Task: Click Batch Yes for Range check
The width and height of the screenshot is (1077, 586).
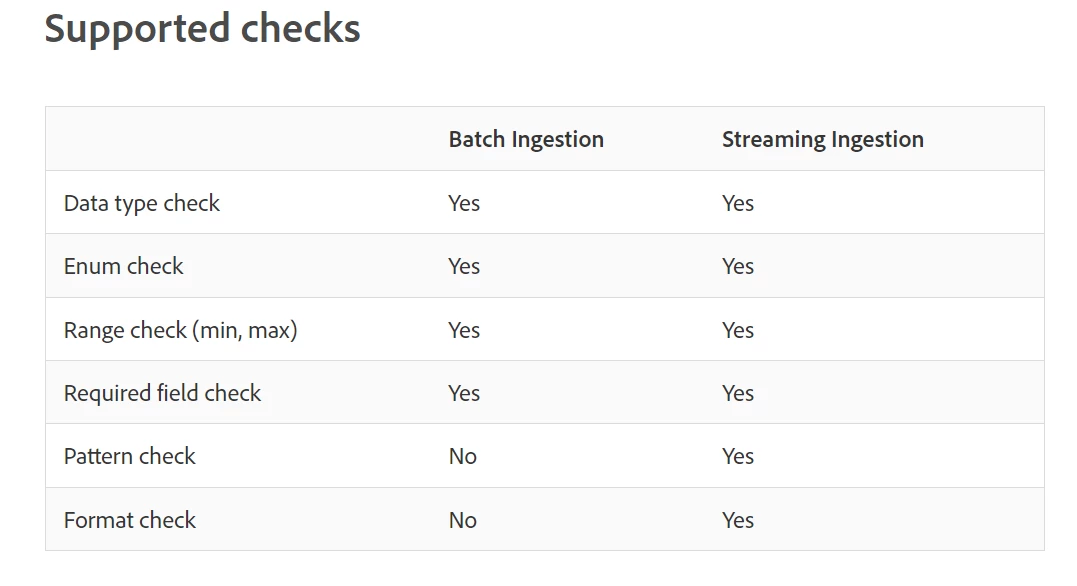Action: click(x=464, y=330)
